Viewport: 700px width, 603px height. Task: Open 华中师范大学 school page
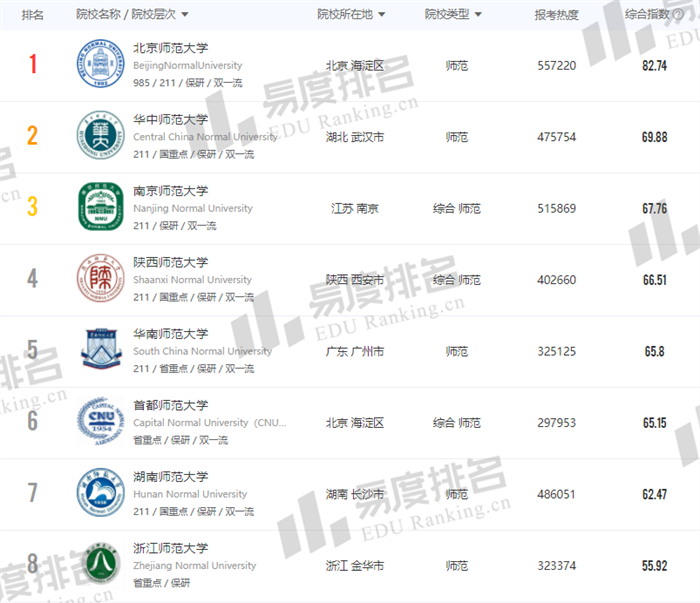171,119
